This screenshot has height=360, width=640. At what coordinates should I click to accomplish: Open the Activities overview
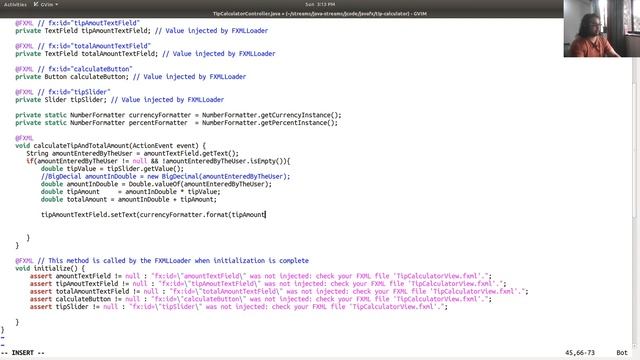[15, 4]
